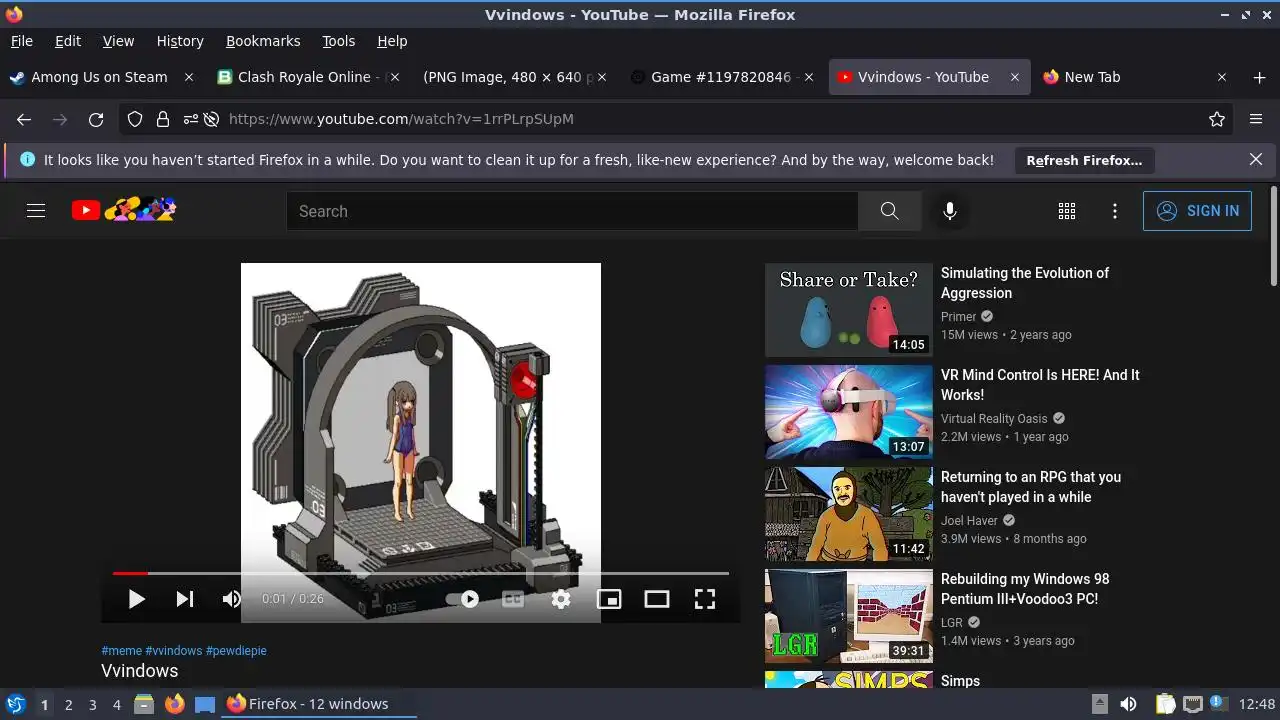Toggle autoplay switch in the player
This screenshot has height=720, width=1280.
pyautogui.click(x=463, y=599)
